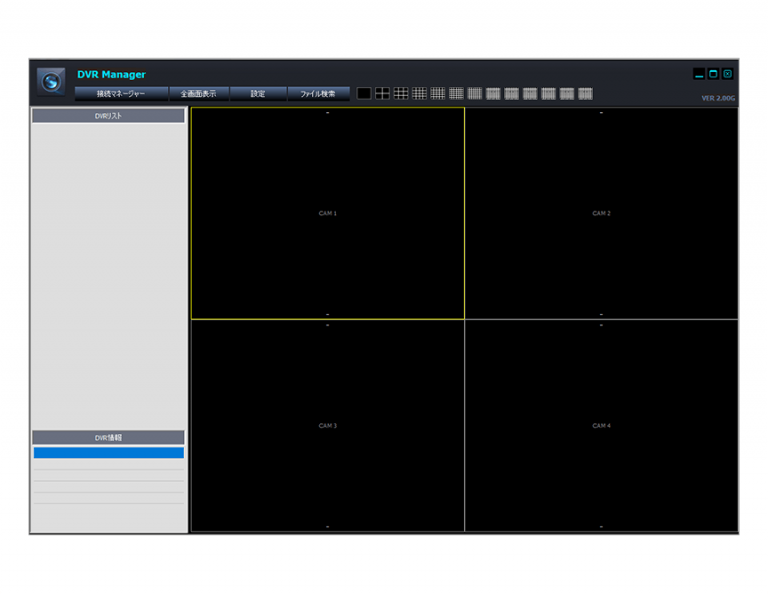Click the DVR Manager logo icon

point(51,82)
